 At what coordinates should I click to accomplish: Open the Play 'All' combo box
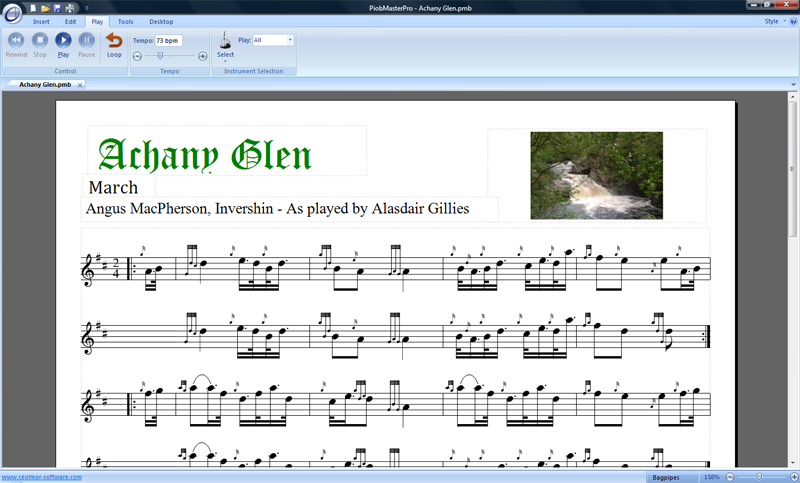pyautogui.click(x=272, y=40)
